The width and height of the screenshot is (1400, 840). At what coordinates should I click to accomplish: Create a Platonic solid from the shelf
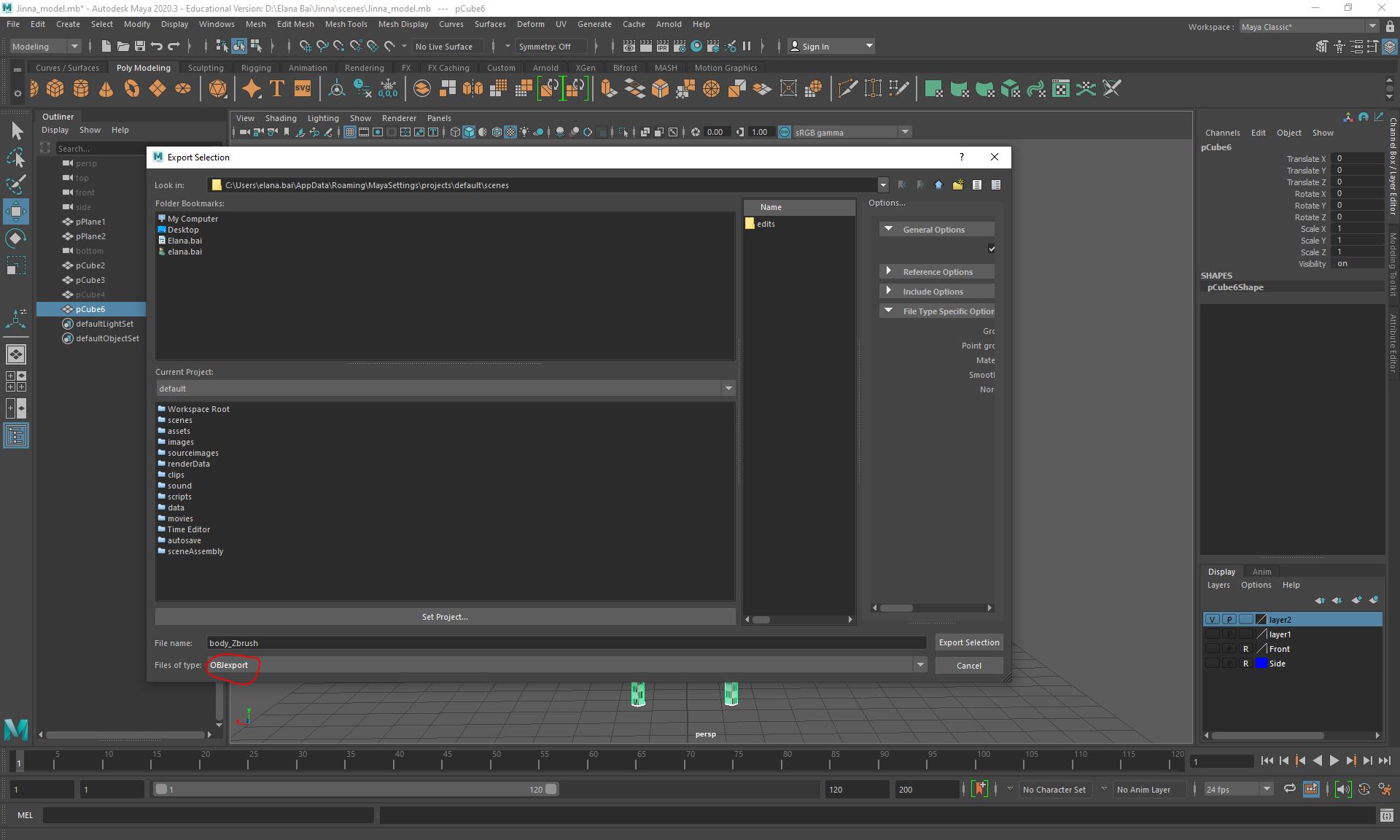(217, 88)
